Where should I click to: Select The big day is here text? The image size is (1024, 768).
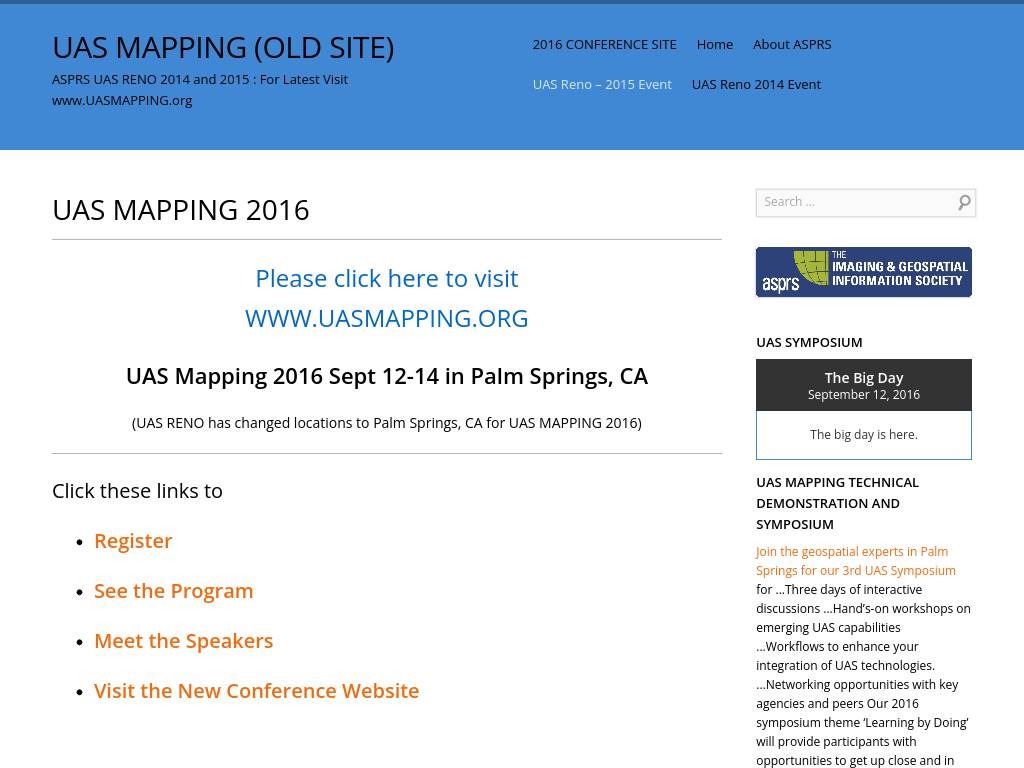(863, 434)
